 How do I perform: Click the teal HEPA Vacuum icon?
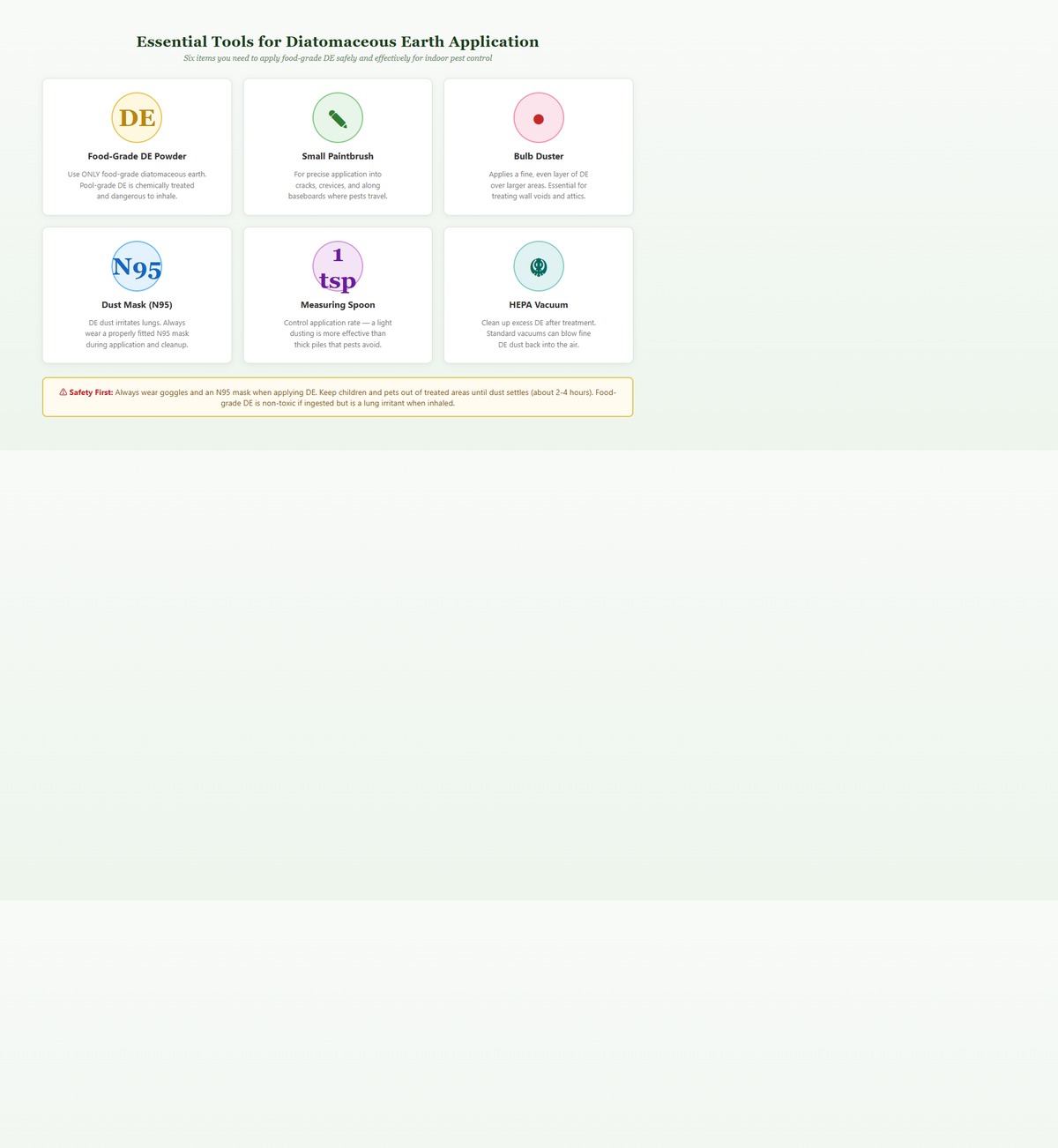(x=539, y=266)
